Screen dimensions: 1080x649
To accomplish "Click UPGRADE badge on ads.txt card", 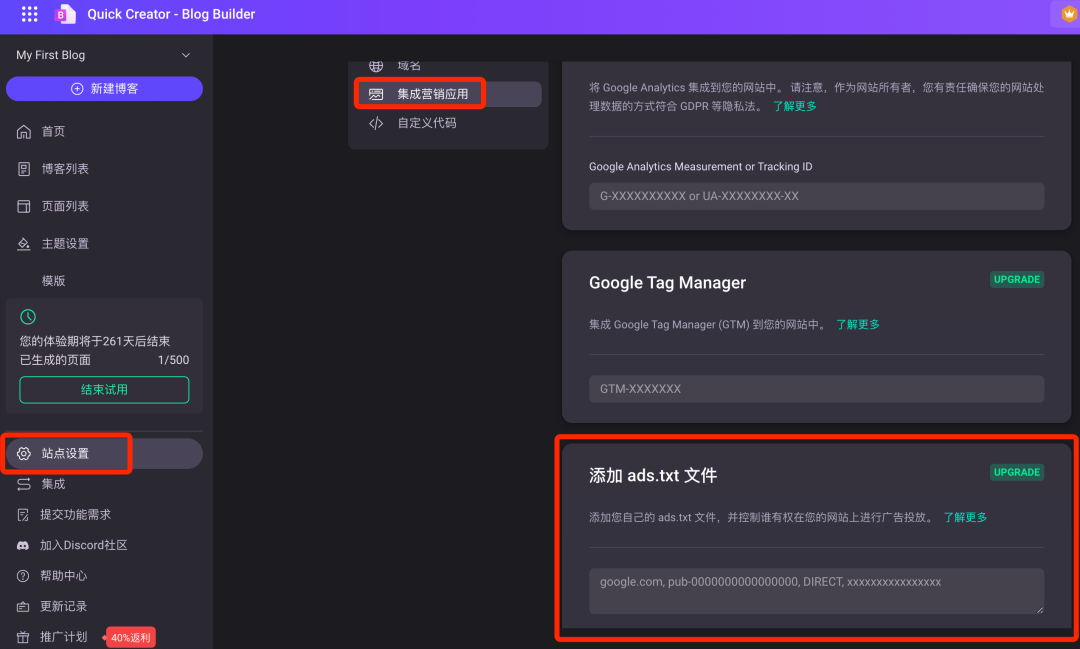I will pyautogui.click(x=1017, y=473).
